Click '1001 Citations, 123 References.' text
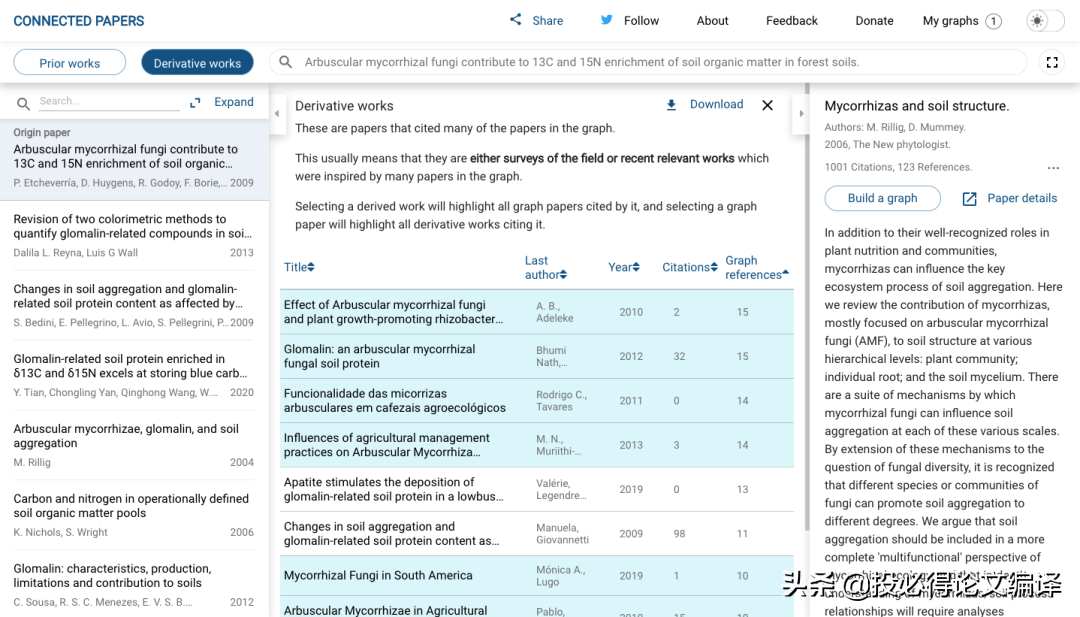 coord(898,167)
